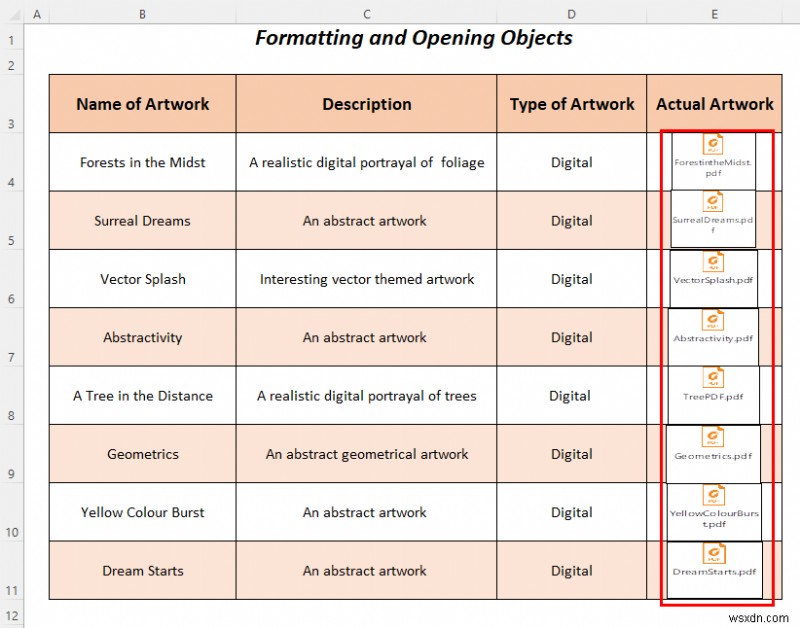Select 'Digital' in Dream Starts row
The image size is (800, 628).
pyautogui.click(x=571, y=570)
